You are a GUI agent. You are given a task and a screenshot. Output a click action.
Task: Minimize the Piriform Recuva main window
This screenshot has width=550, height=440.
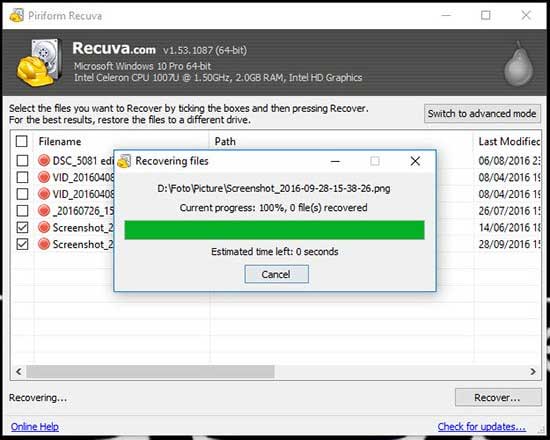pyautogui.click(x=446, y=15)
